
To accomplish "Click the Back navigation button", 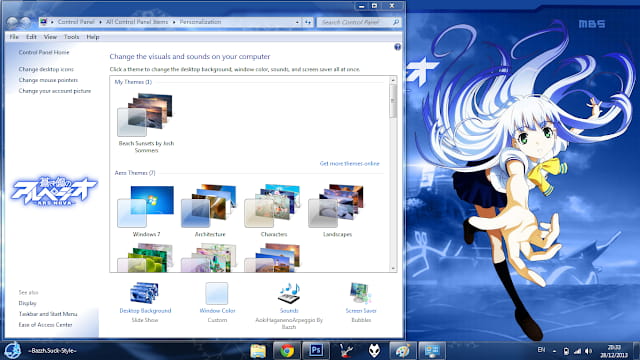I will [x=13, y=22].
